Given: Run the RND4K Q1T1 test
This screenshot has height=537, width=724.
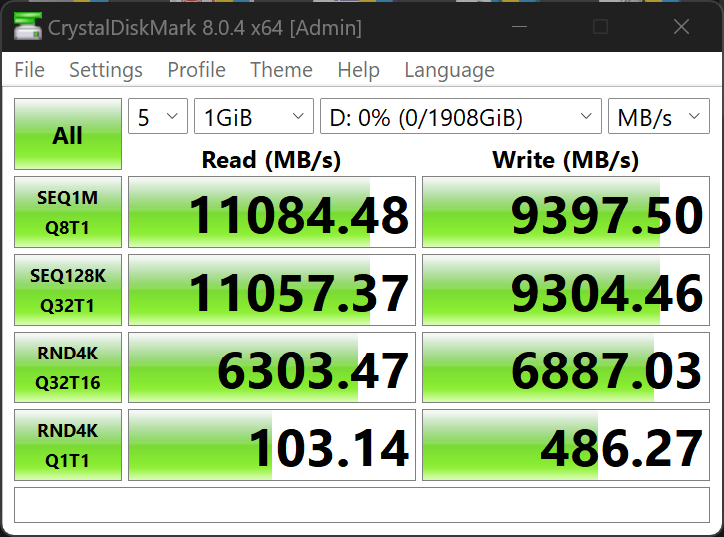Looking at the screenshot, I should pos(68,445).
